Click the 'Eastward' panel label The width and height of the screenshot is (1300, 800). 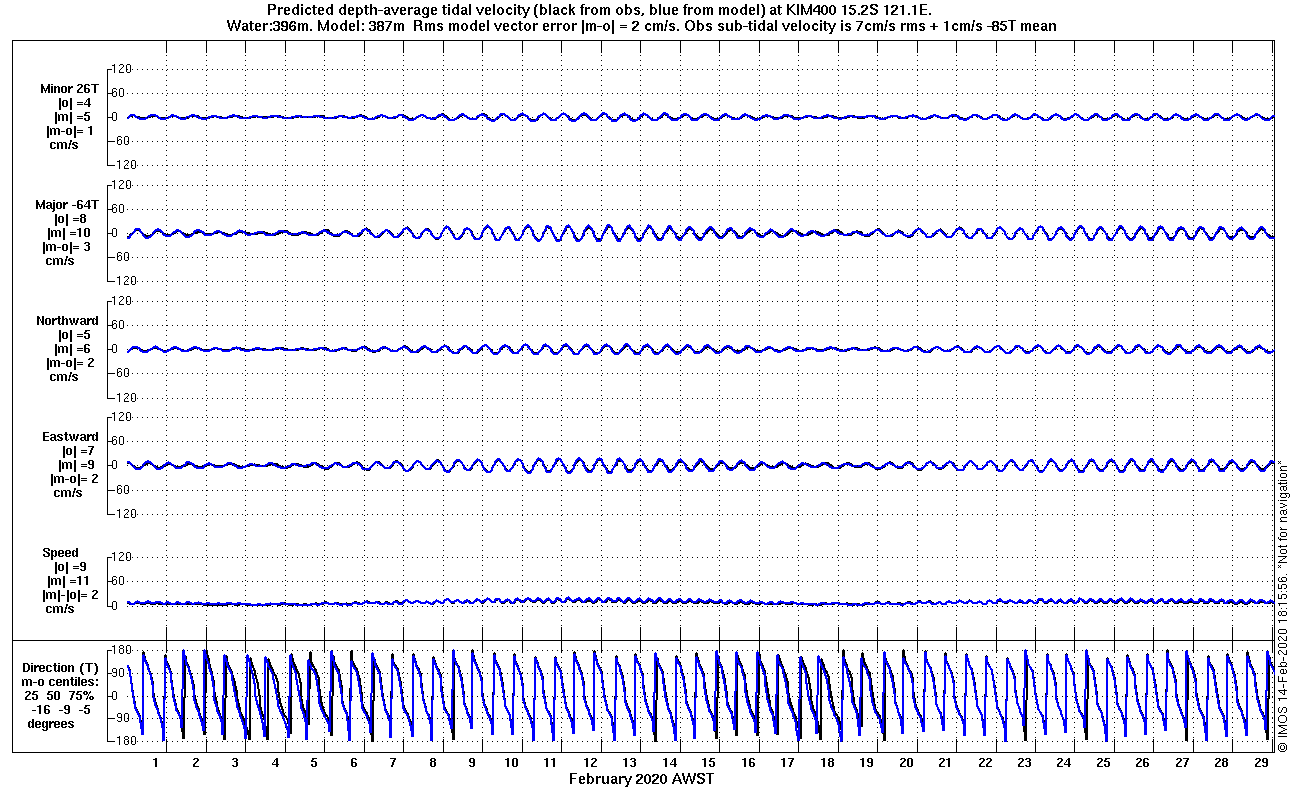pos(70,437)
